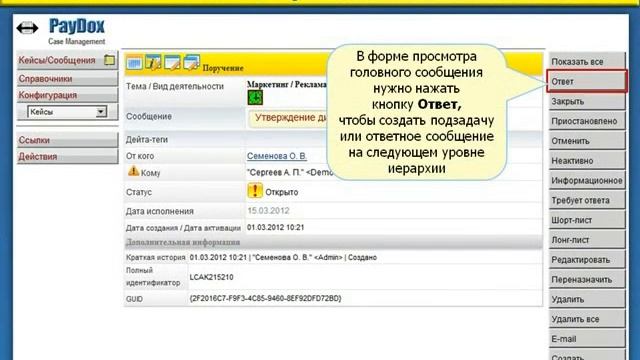The image size is (640, 360).
Task: Click the Редактировать button
Action: coord(587,260)
